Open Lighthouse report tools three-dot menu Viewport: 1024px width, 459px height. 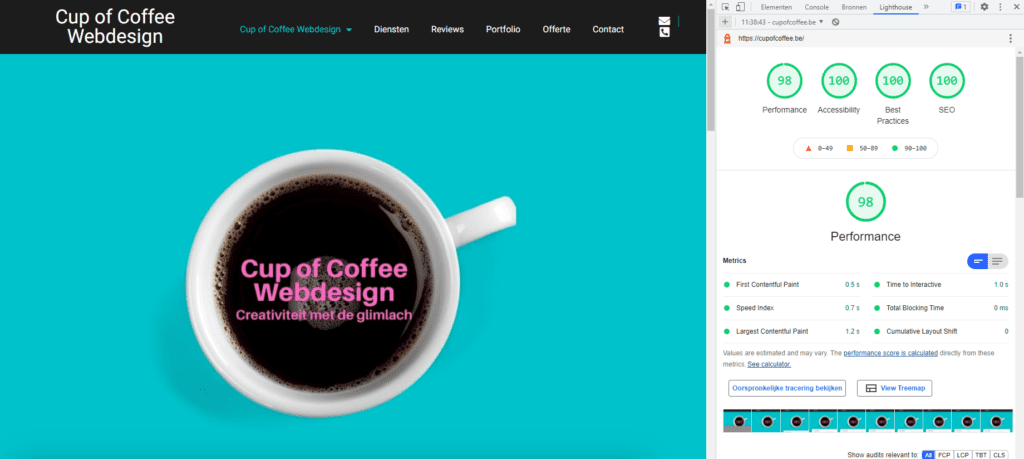1011,39
